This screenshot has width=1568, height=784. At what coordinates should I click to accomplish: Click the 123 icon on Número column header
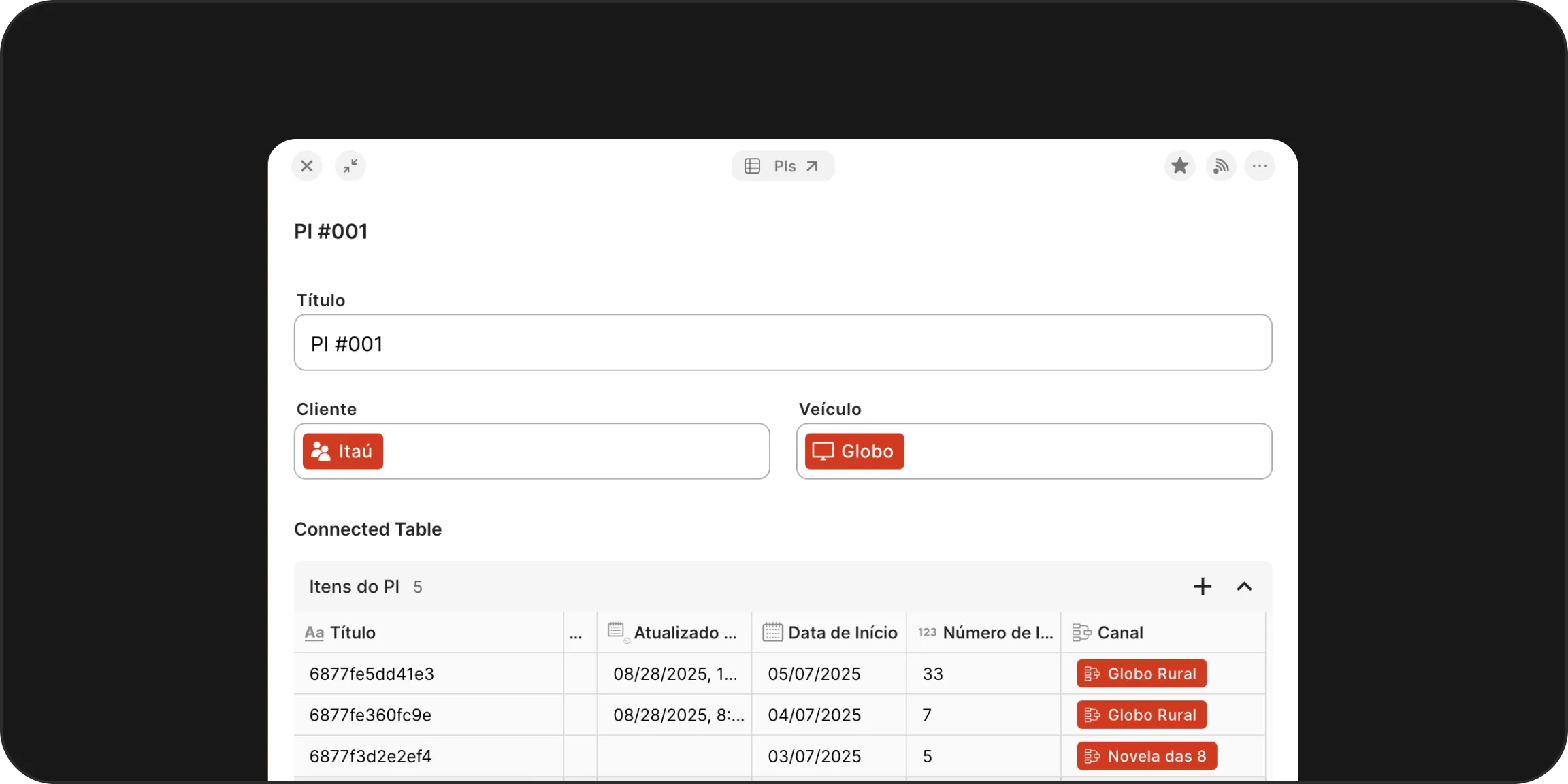click(928, 632)
